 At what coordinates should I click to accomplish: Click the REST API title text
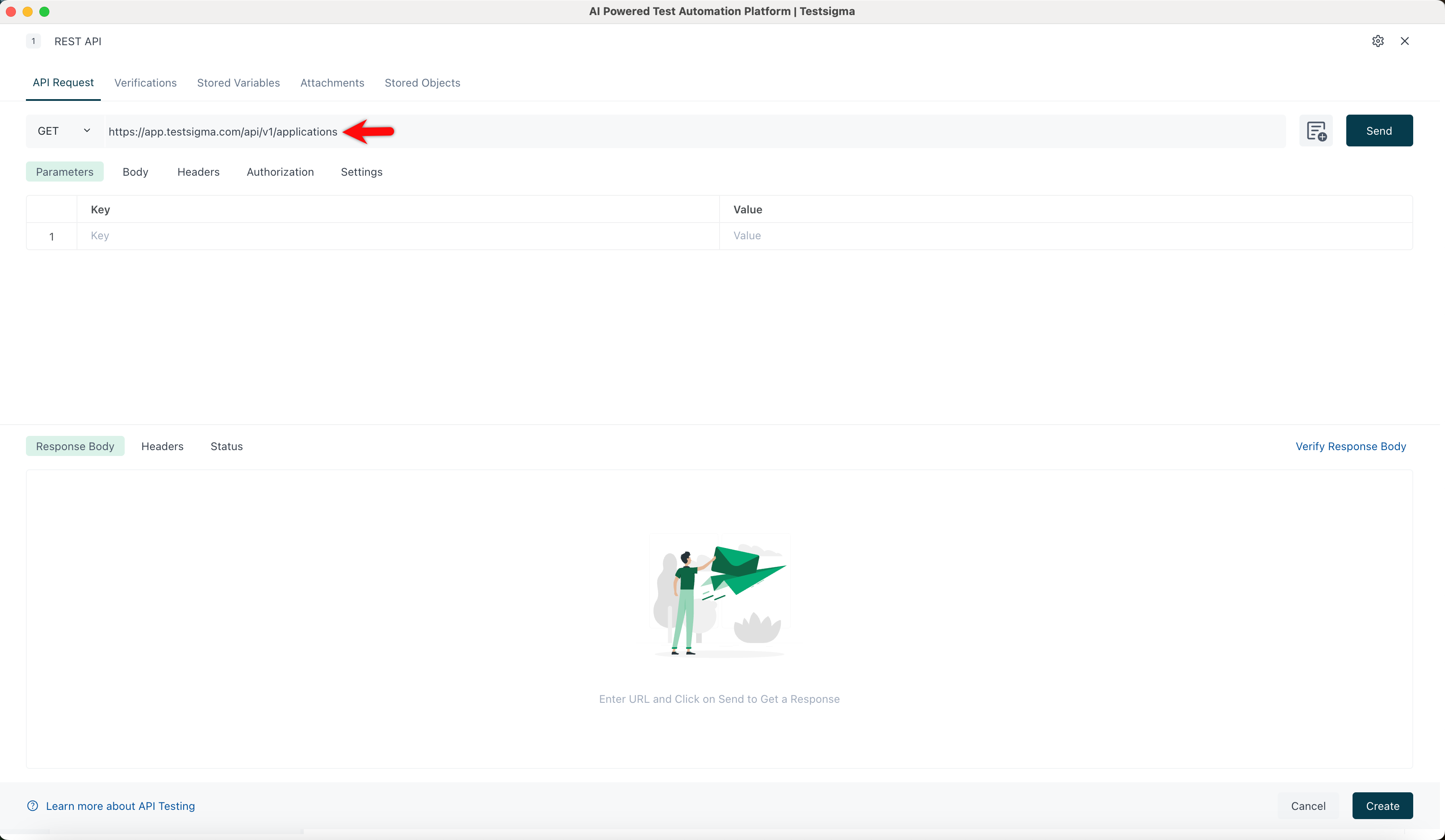point(78,41)
